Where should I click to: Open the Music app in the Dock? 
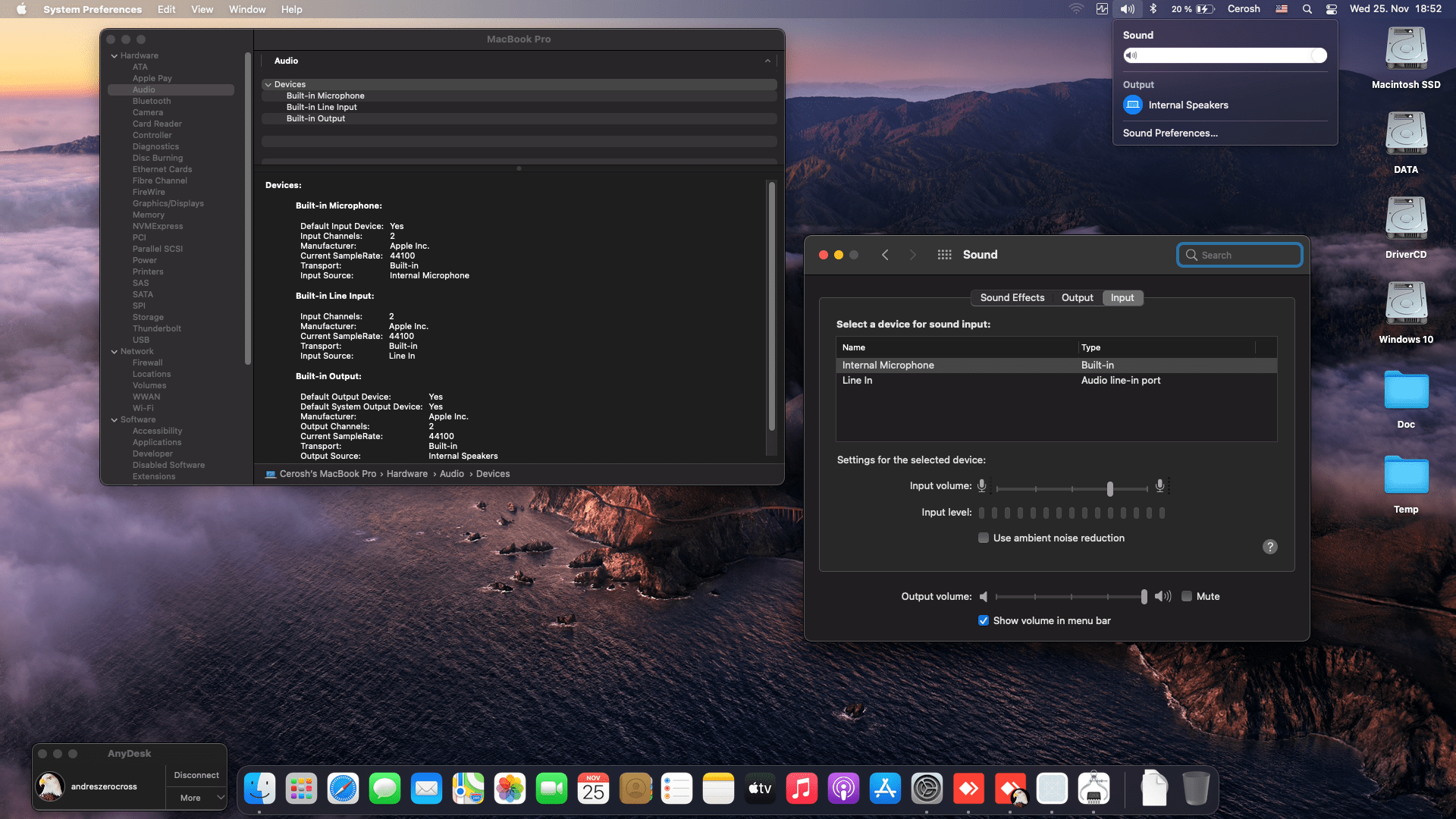coord(802,788)
